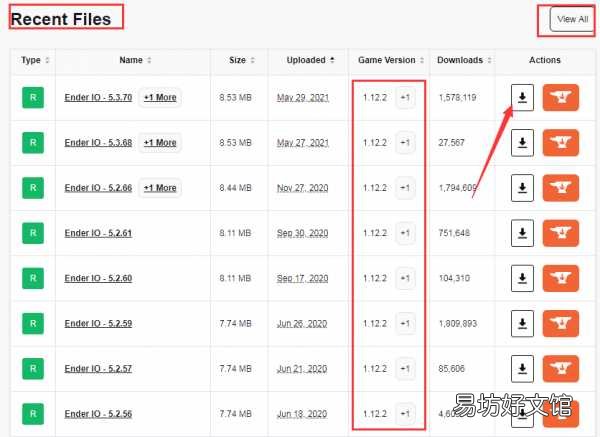Click the green R release badge for 5.2.59
Viewport: 600px width, 437px height.
coord(33,323)
